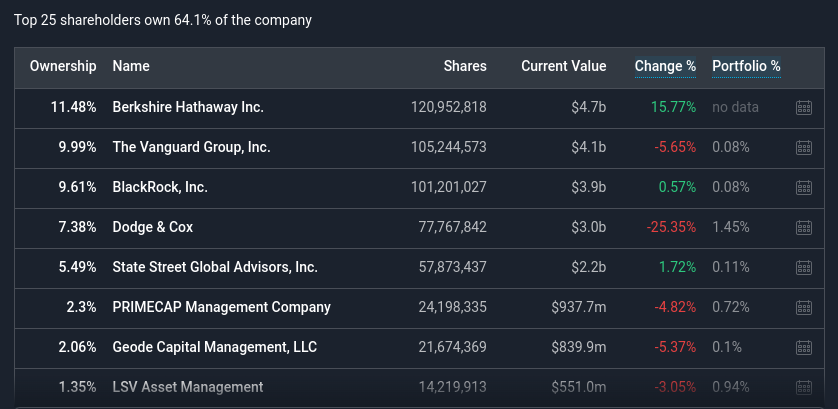This screenshot has height=409, width=838.
Task: Click the 9.99% ownership value
Action: [x=77, y=148]
